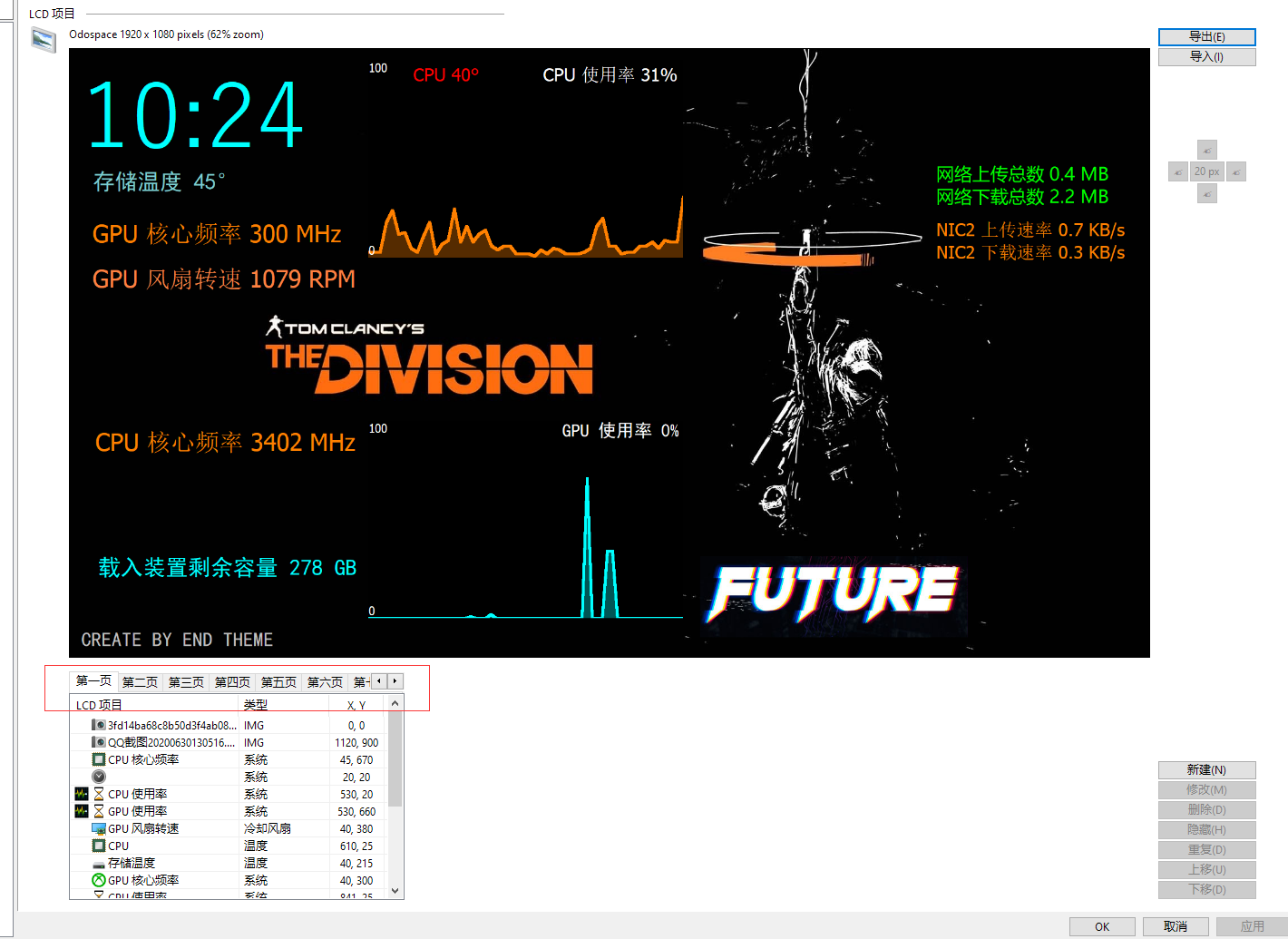Select NIC2 上传速率 0.7 KB/s in the preview
Viewport: 1288px width, 939px height.
[1030, 230]
